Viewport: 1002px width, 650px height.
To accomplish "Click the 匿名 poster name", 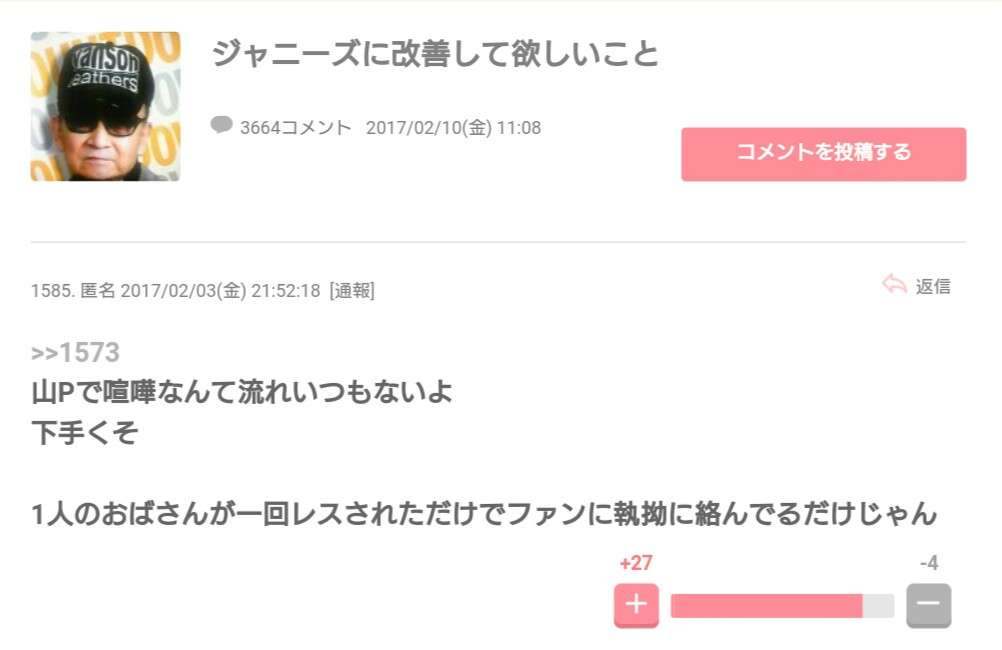I will point(98,291).
